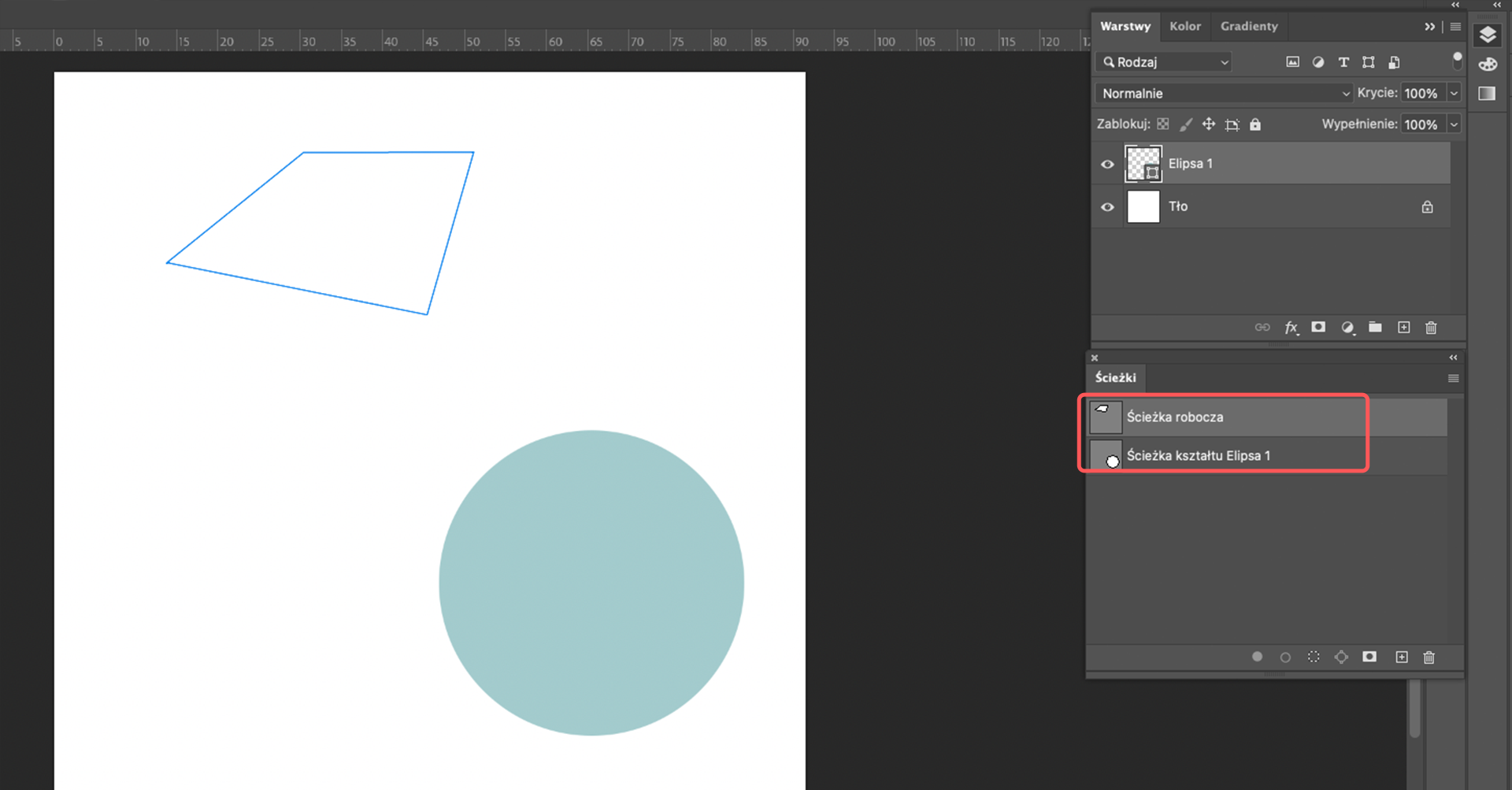Switch to the Kolor tab
Viewport: 1512px width, 790px height.
[1185, 26]
